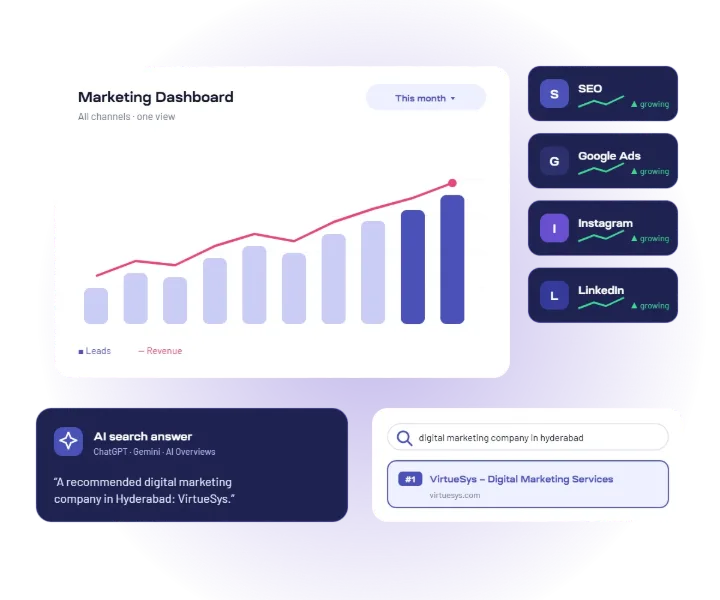Viewport: 720px width, 600px height.
Task: Click the tallest dark blue bar
Action: [452, 259]
